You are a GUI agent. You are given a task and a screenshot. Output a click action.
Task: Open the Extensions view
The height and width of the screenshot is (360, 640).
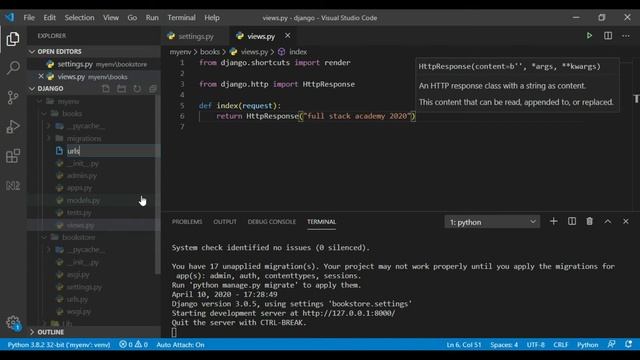pyautogui.click(x=13, y=156)
